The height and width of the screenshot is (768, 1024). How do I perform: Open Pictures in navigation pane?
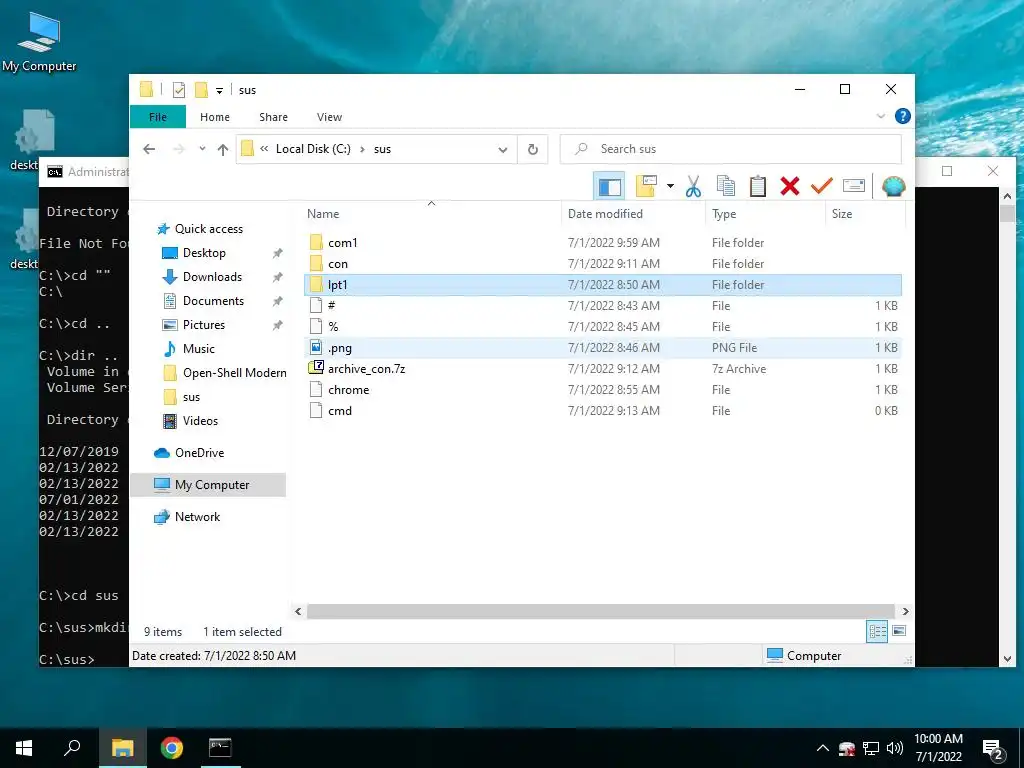(203, 325)
